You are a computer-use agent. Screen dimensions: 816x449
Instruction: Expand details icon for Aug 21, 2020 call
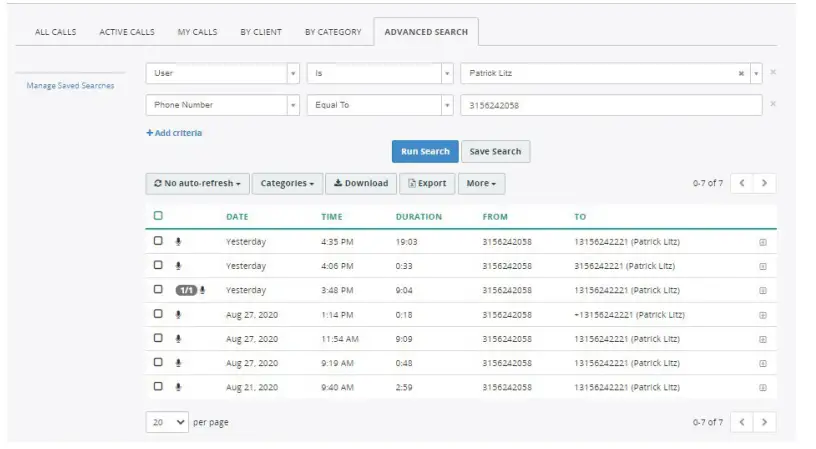click(x=763, y=388)
